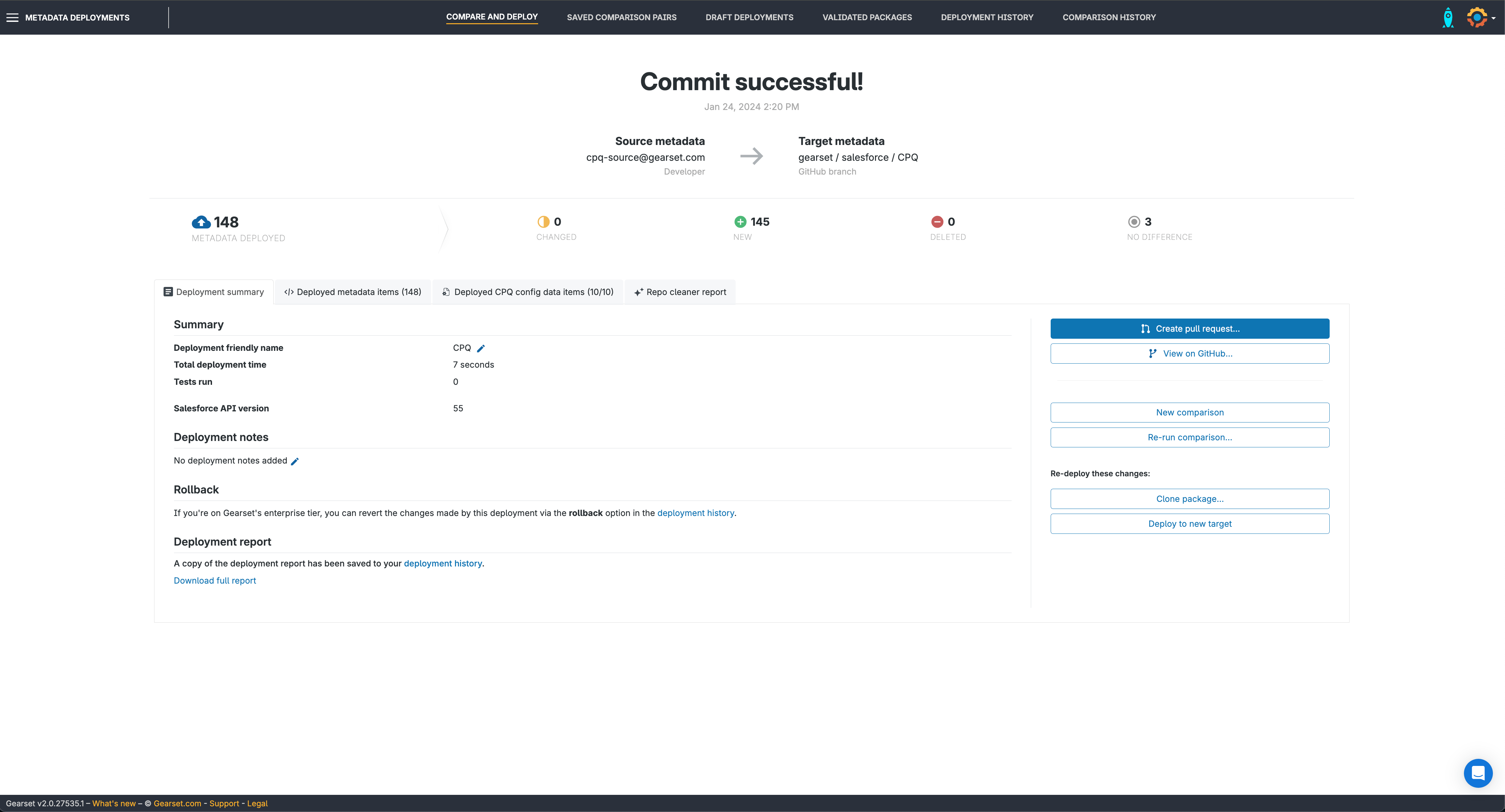1505x812 pixels.
Task: Open the Repo cleaner report tab
Action: tap(680, 292)
